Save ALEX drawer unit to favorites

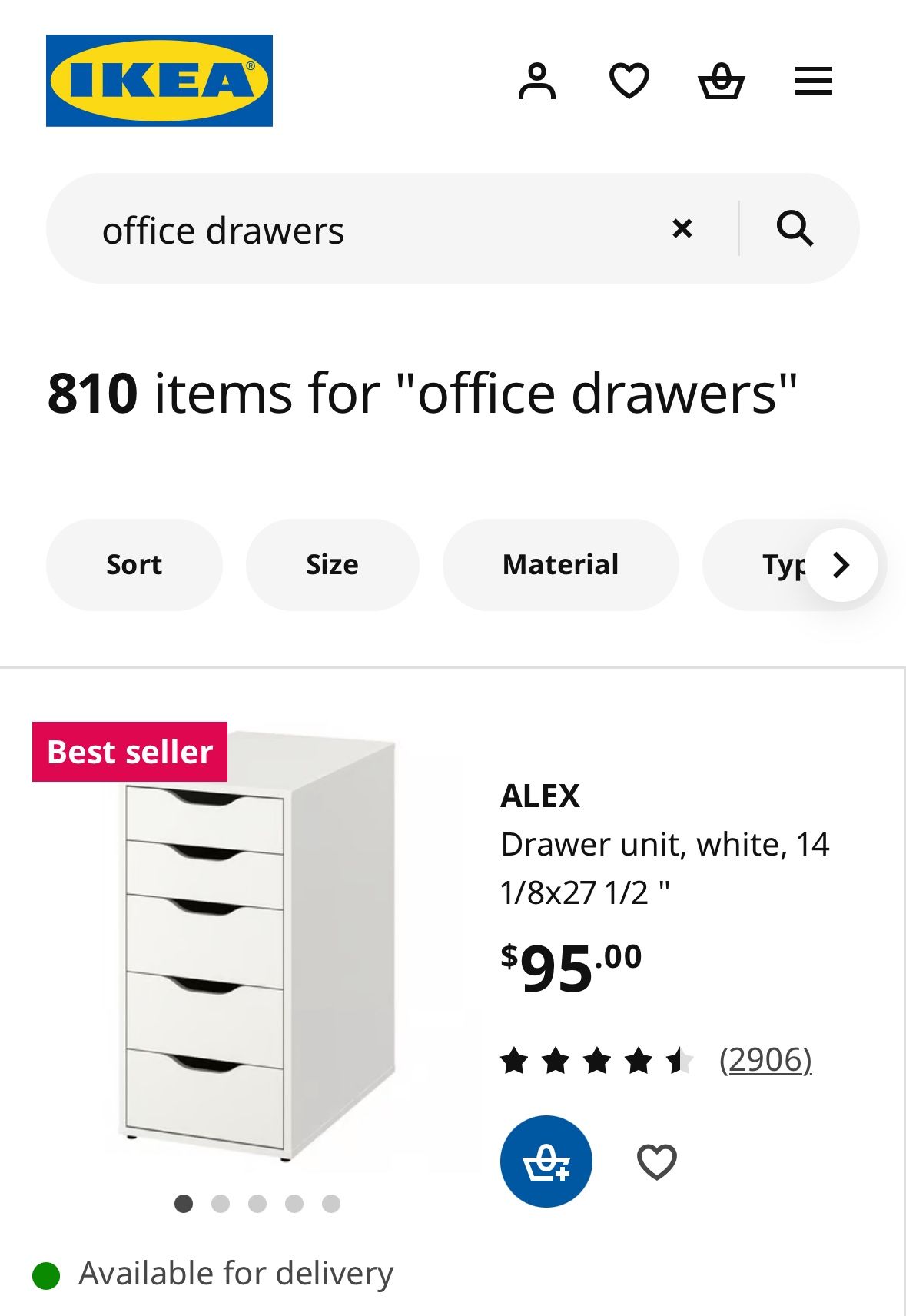pos(656,1161)
